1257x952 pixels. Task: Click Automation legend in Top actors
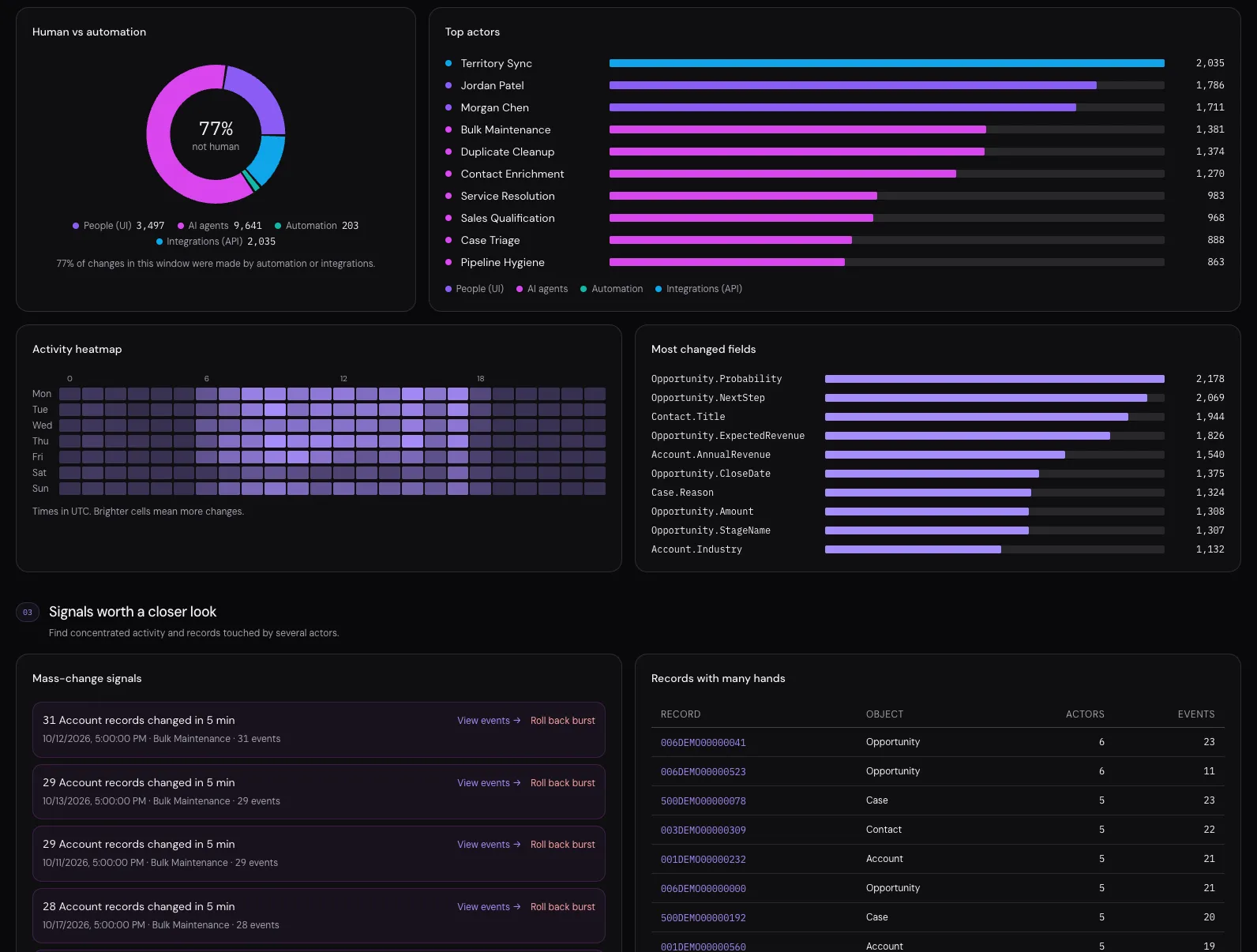pos(612,289)
